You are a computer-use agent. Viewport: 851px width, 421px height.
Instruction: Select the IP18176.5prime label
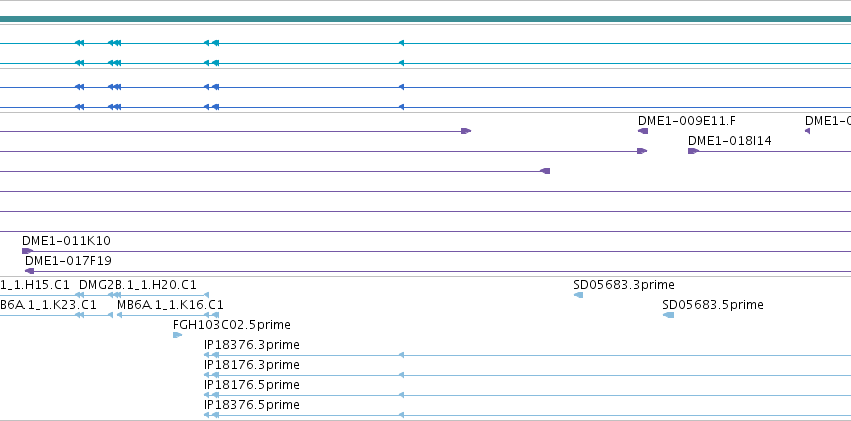pyautogui.click(x=252, y=385)
